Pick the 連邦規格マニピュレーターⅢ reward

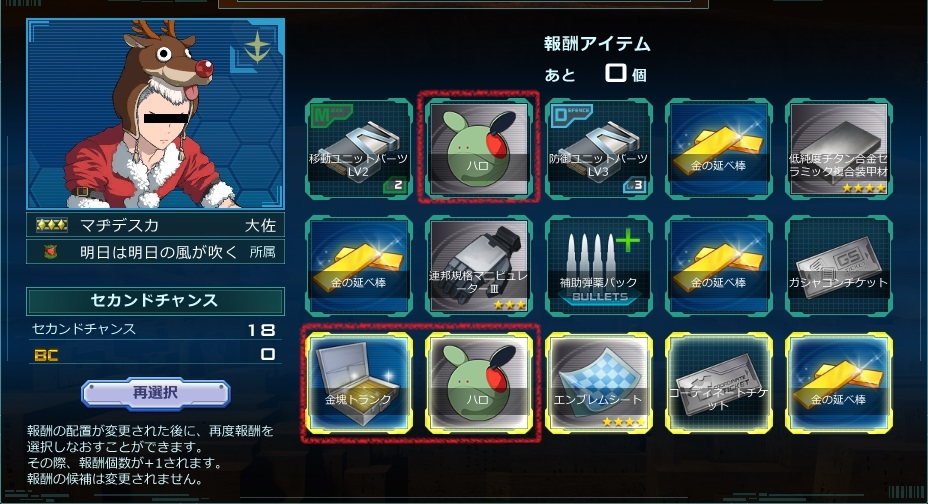click(478, 266)
